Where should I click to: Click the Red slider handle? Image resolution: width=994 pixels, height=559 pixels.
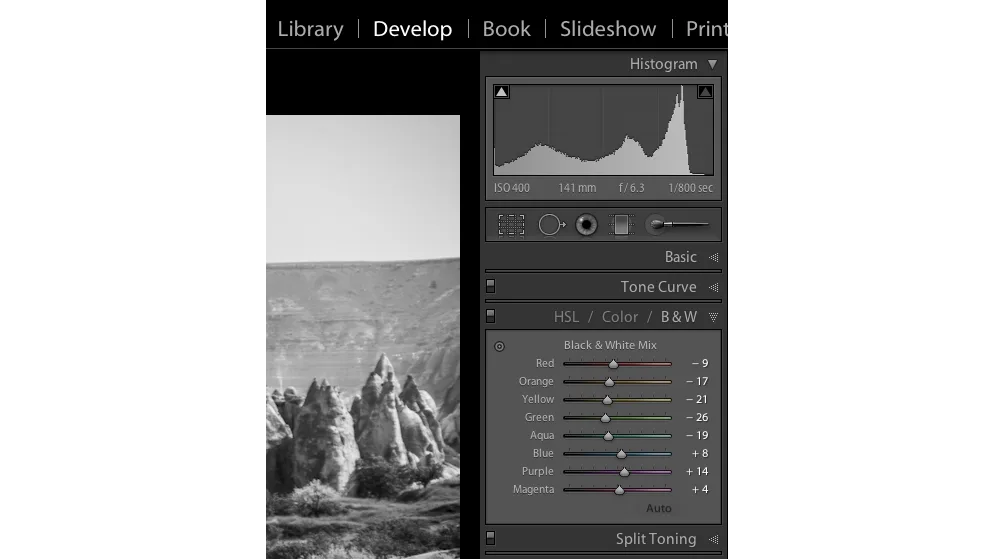click(x=613, y=364)
